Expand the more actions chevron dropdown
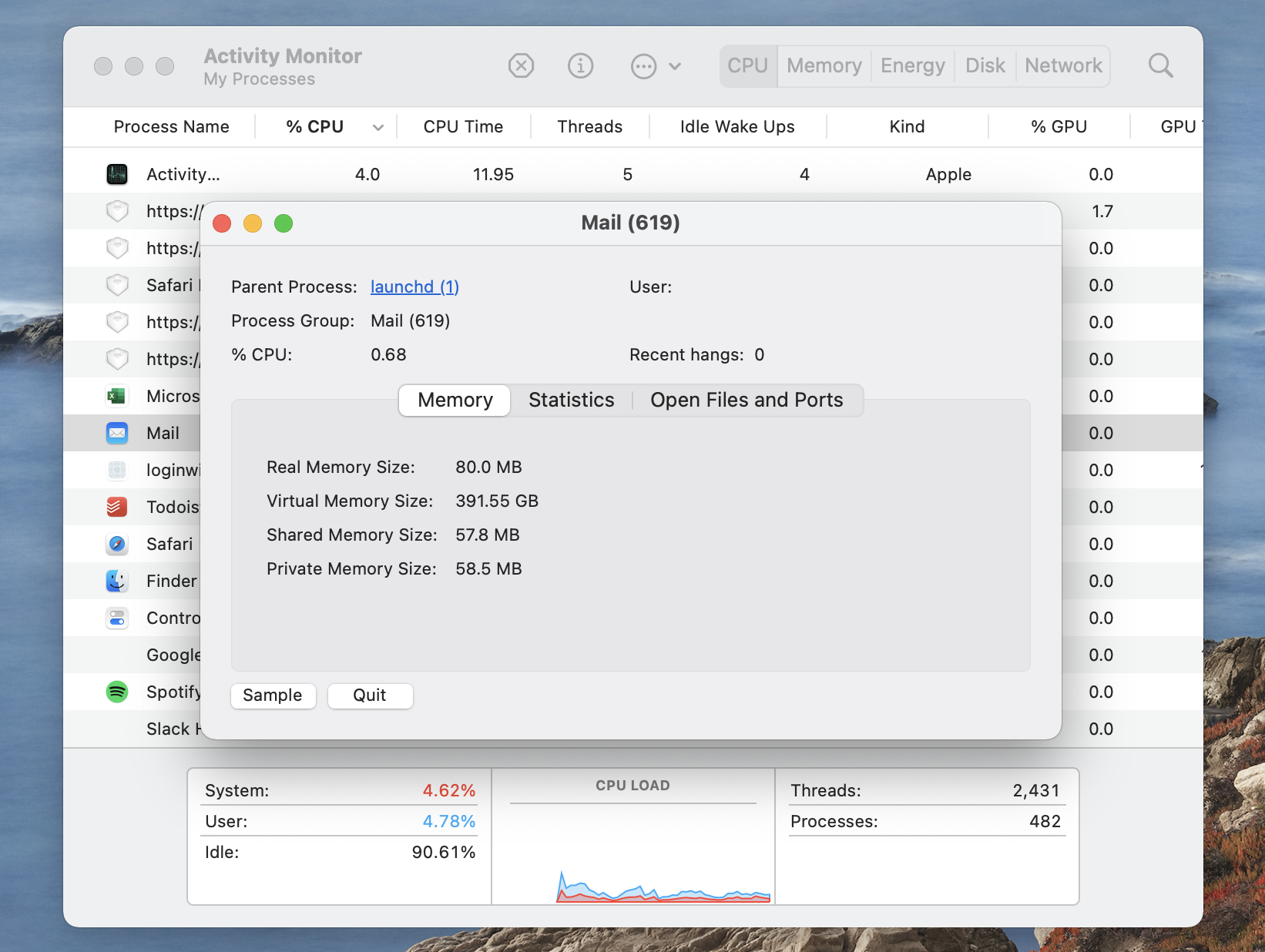The image size is (1265, 952). point(675,66)
